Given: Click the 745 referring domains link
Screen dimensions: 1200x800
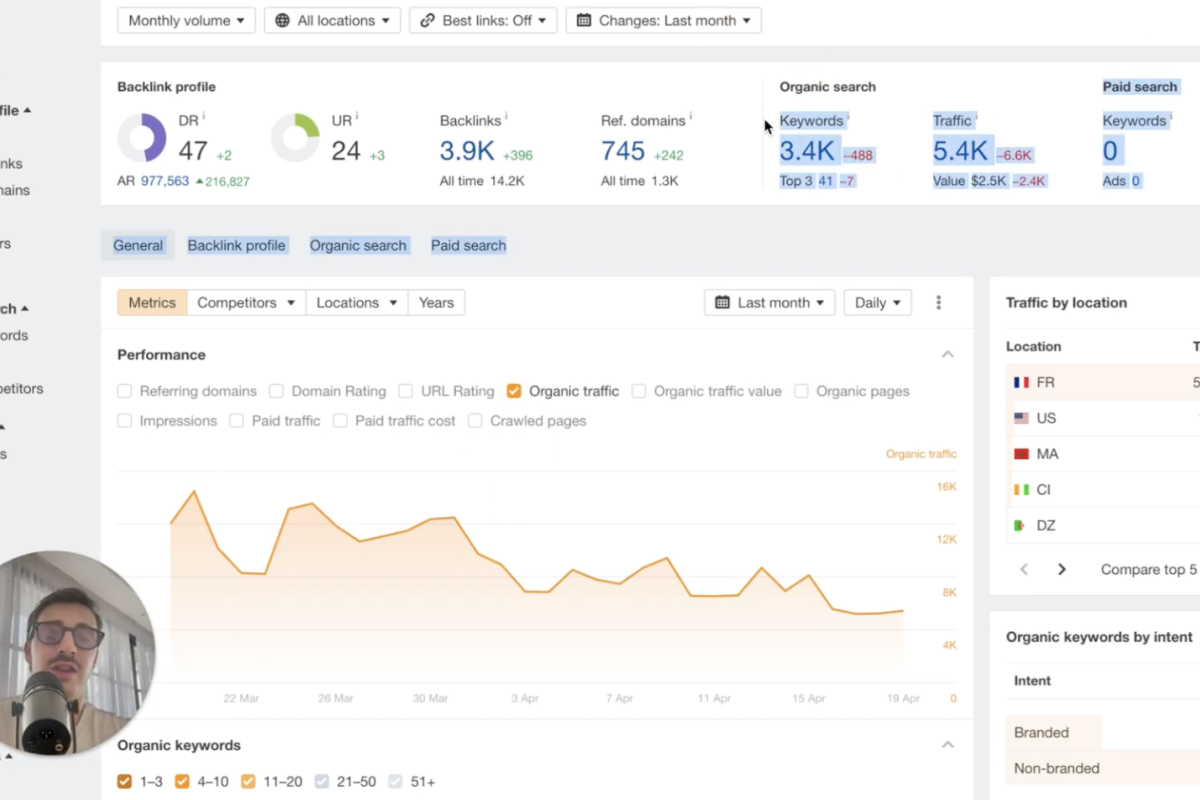Looking at the screenshot, I should point(622,151).
